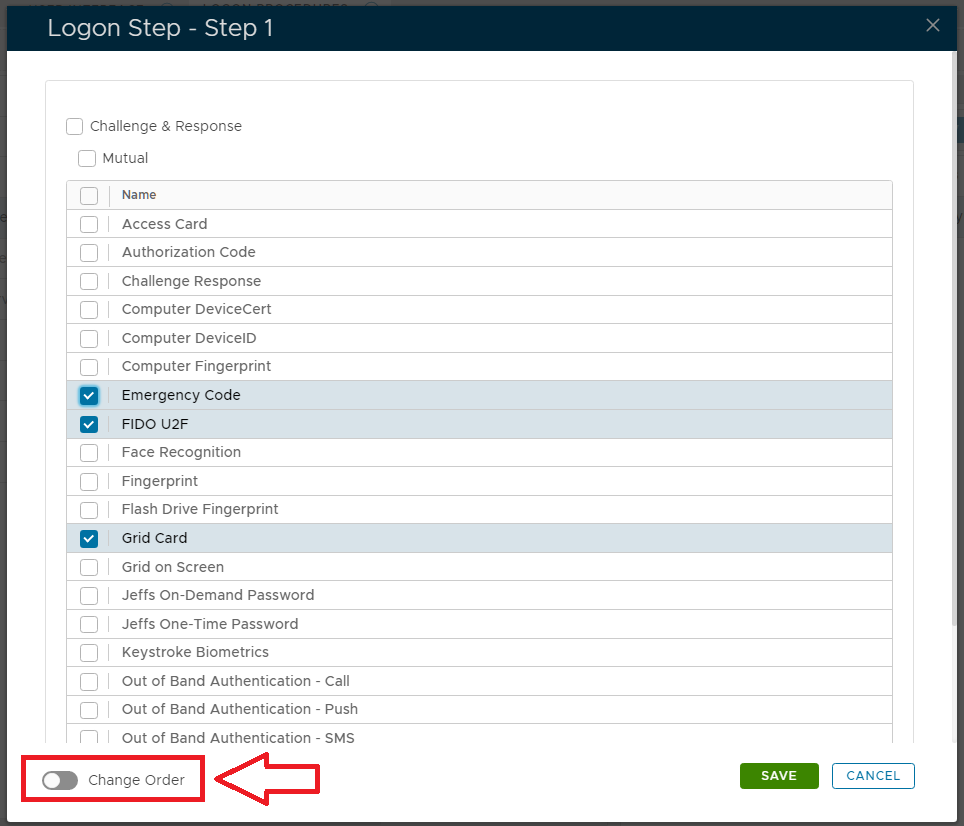Uncheck Grid Card authenticator
The image size is (964, 826).
point(89,538)
